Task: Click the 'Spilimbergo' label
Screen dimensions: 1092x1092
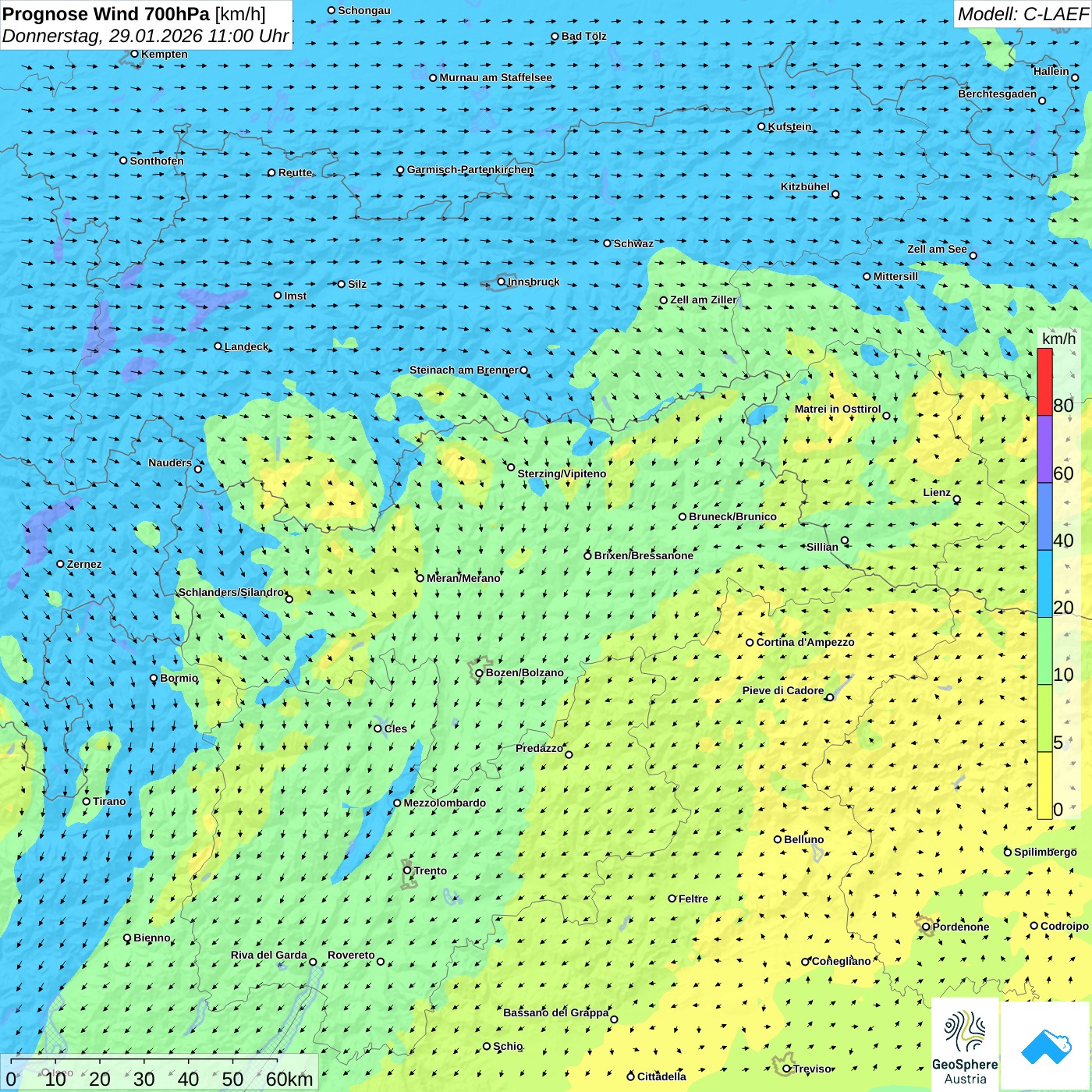Action: point(1045,852)
